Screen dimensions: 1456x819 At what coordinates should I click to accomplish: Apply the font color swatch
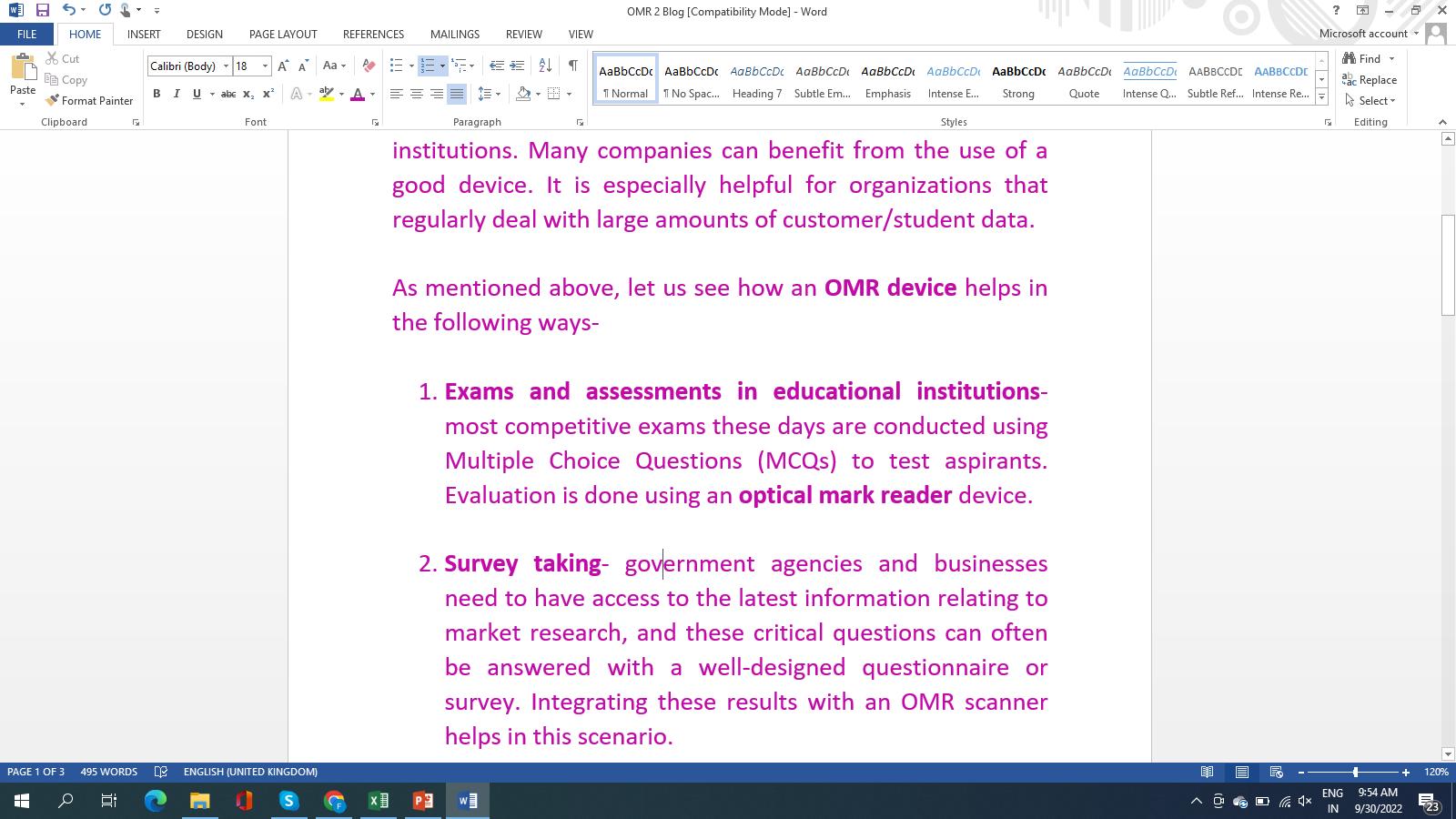tap(358, 94)
